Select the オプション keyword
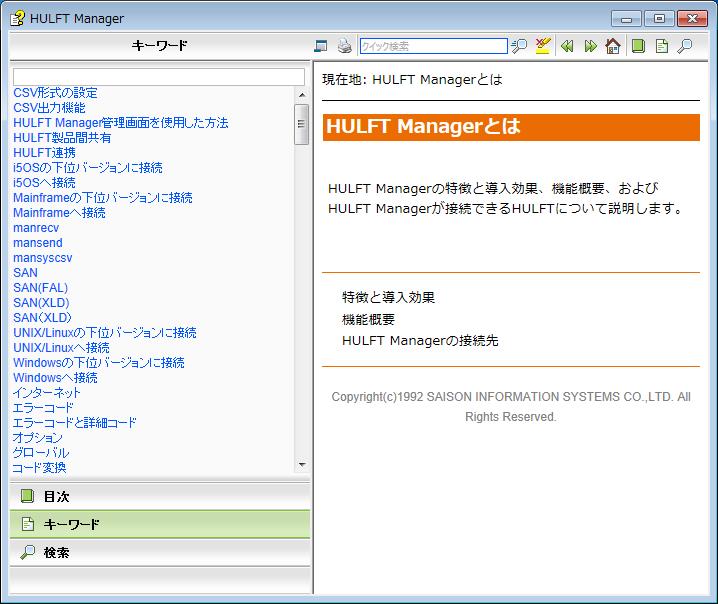Screen dimensions: 718x604 pyautogui.click(x=38, y=438)
